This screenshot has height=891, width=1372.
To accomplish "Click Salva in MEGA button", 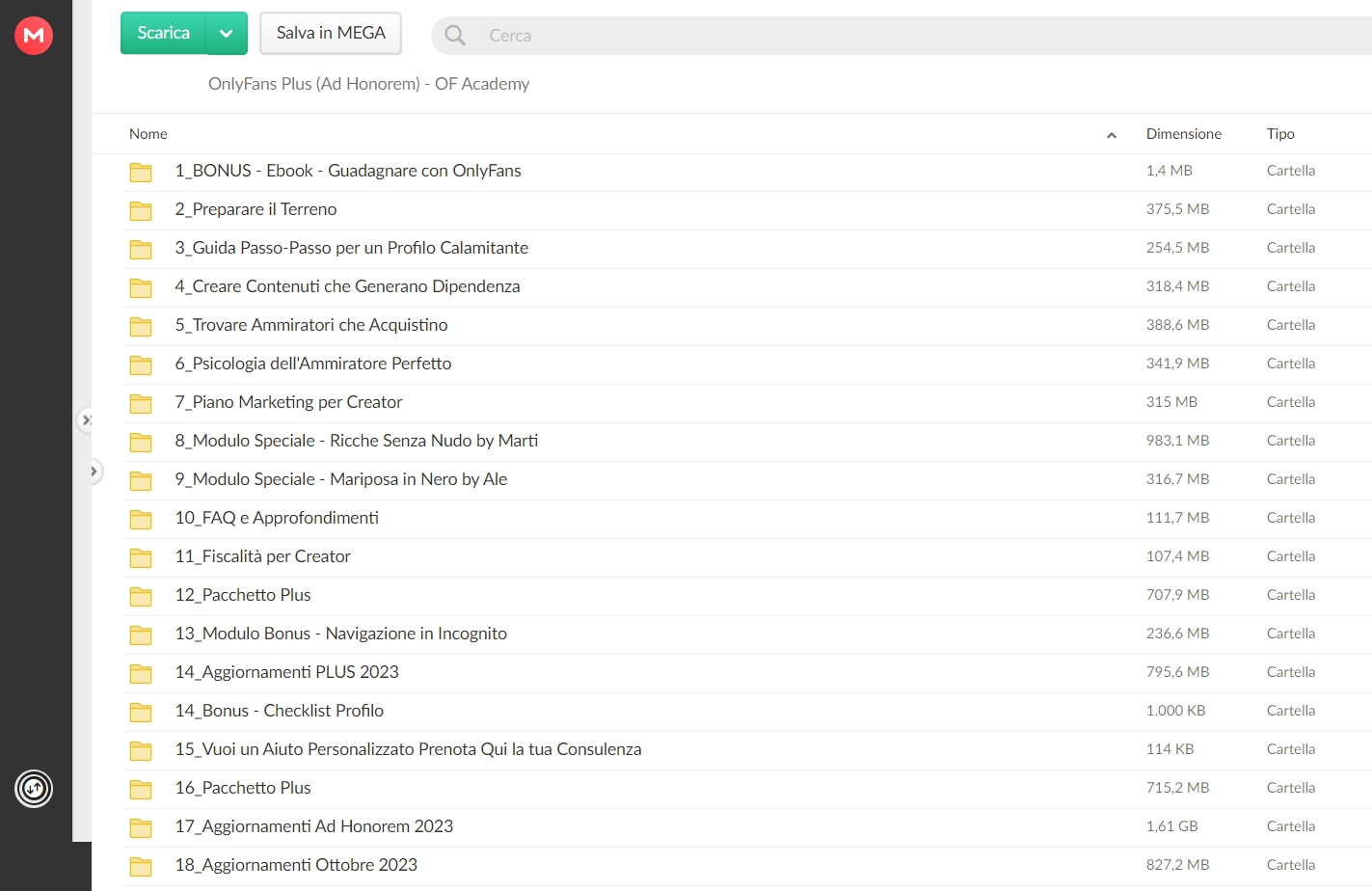I will pos(331,34).
